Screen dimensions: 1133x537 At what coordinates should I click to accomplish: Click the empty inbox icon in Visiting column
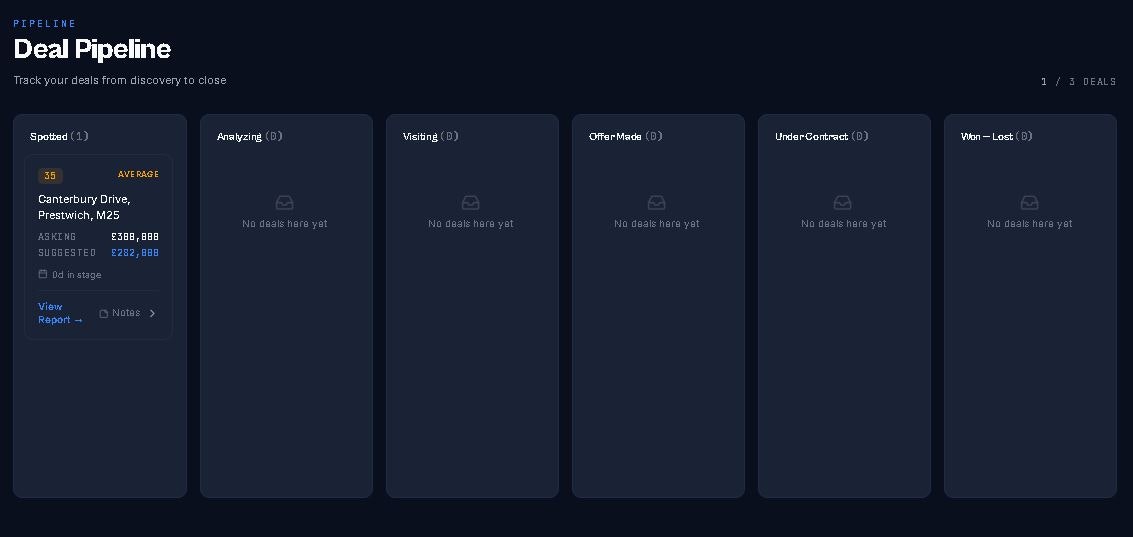coord(470,202)
